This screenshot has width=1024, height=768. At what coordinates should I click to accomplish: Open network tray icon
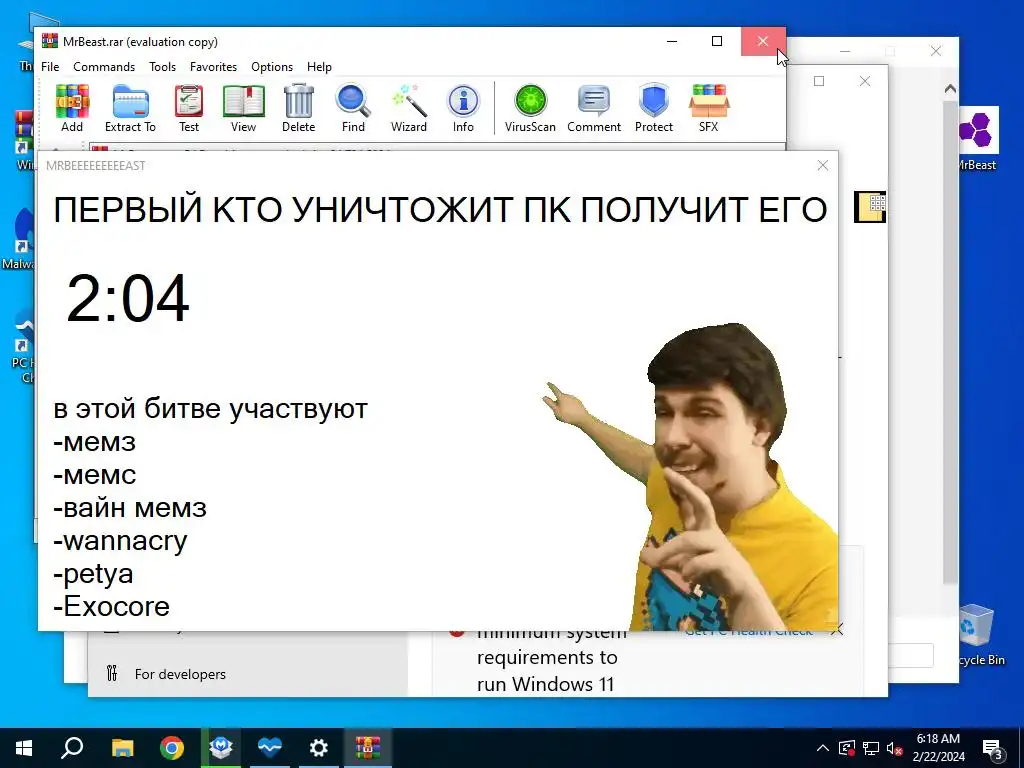(x=871, y=748)
